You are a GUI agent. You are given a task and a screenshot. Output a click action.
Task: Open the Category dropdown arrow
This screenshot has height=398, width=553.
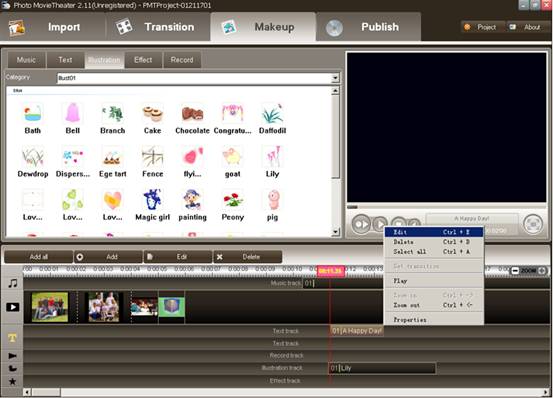tap(335, 78)
